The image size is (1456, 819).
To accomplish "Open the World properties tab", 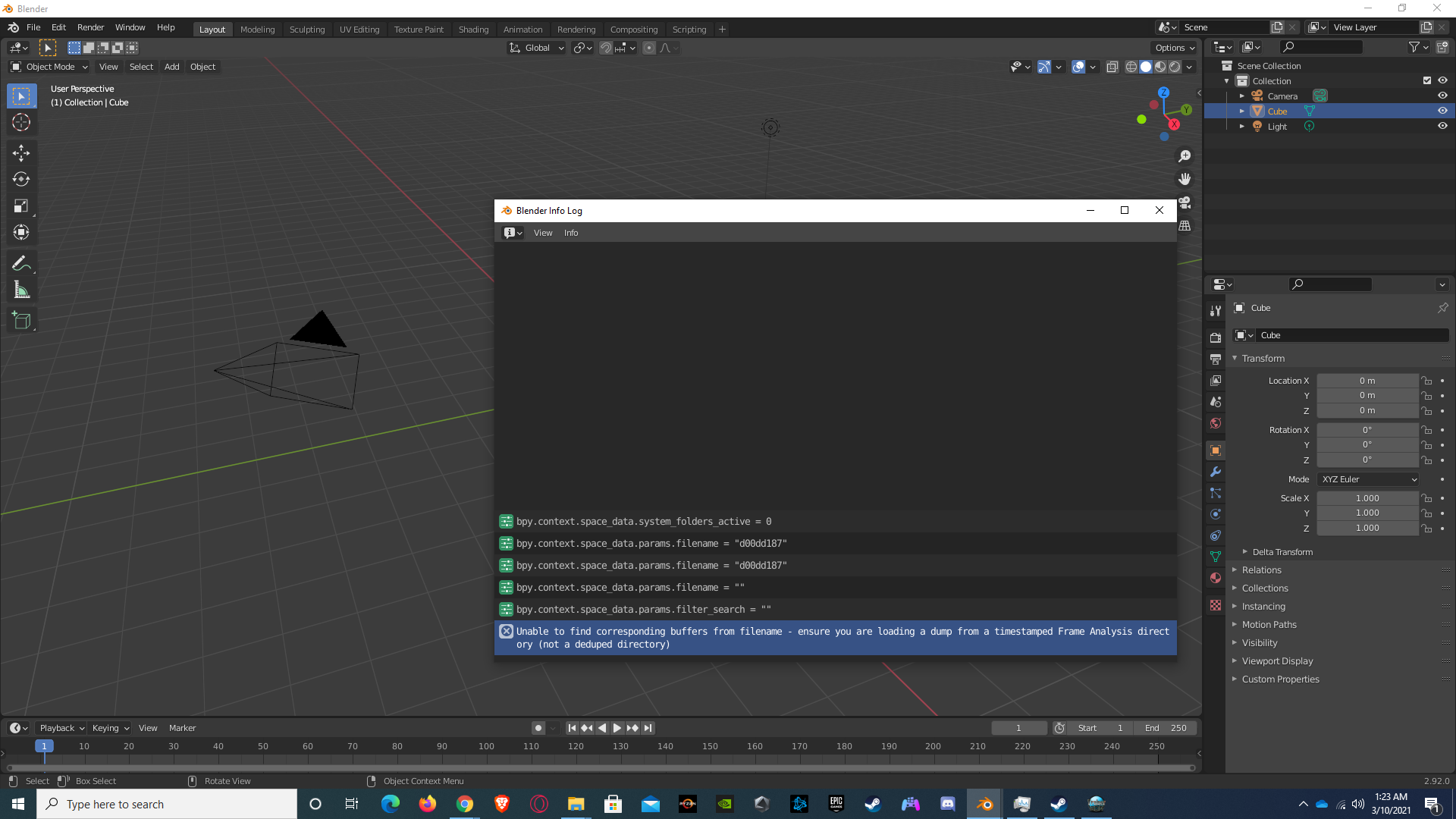I will coord(1216,423).
